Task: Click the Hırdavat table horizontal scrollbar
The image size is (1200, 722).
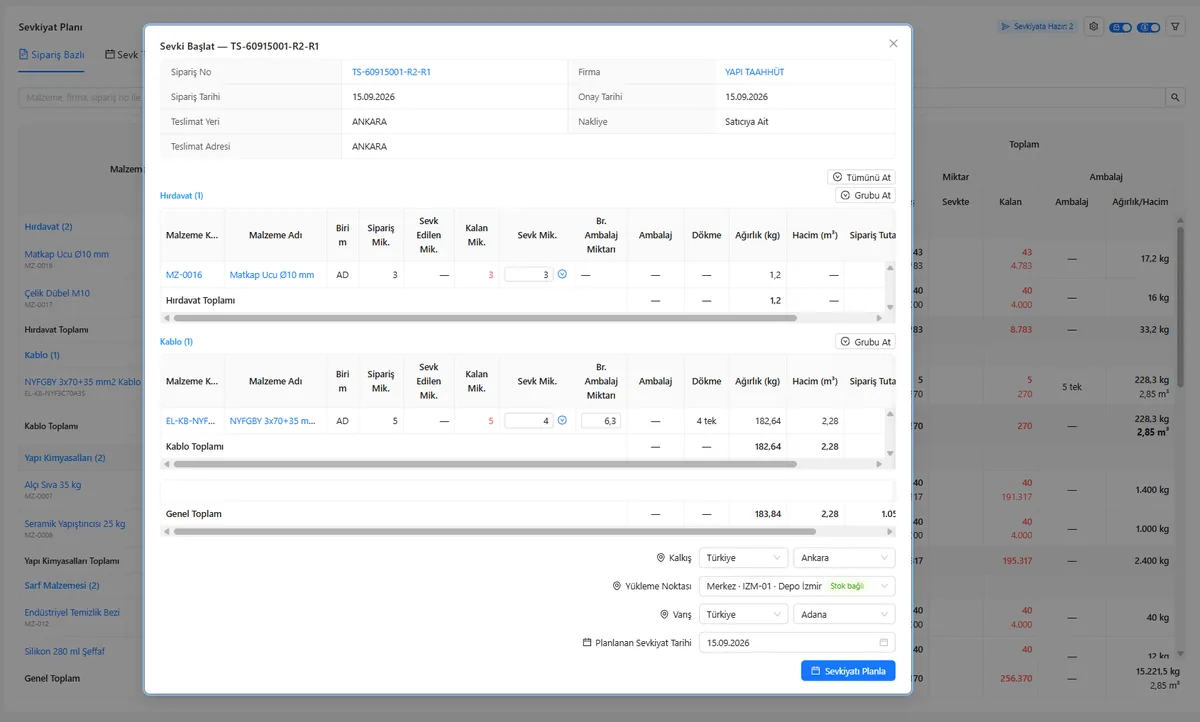Action: point(484,318)
